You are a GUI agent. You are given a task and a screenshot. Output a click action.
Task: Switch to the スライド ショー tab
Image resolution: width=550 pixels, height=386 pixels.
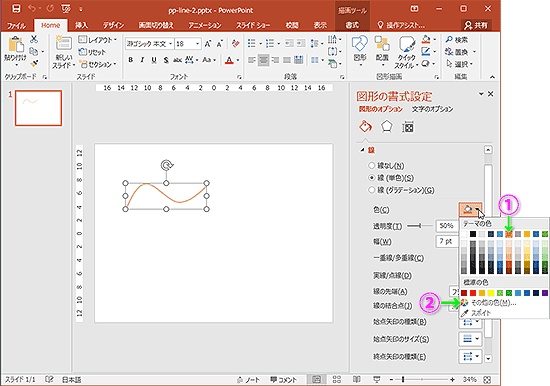click(x=253, y=25)
